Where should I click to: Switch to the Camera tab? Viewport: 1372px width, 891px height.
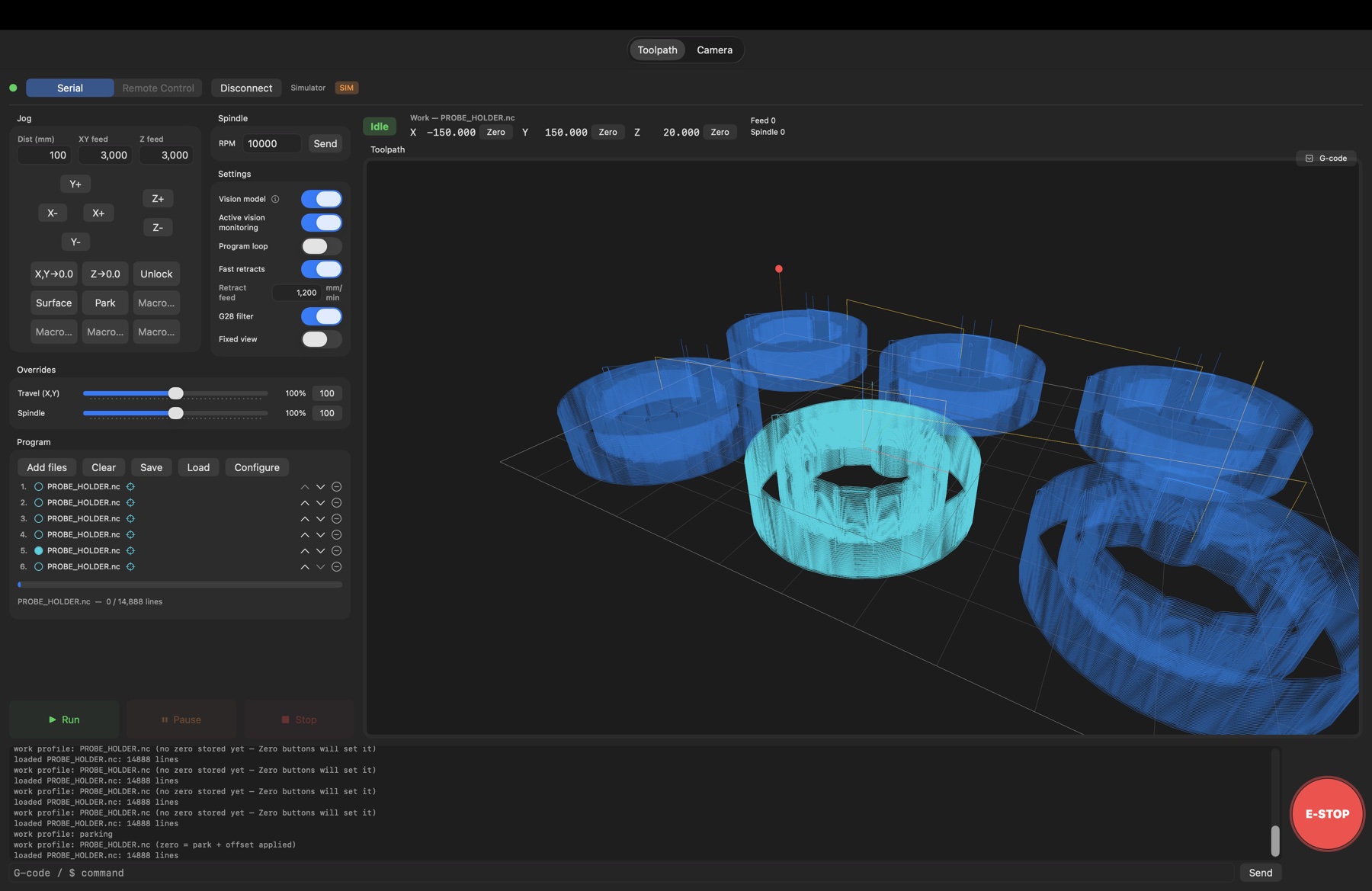tap(714, 50)
